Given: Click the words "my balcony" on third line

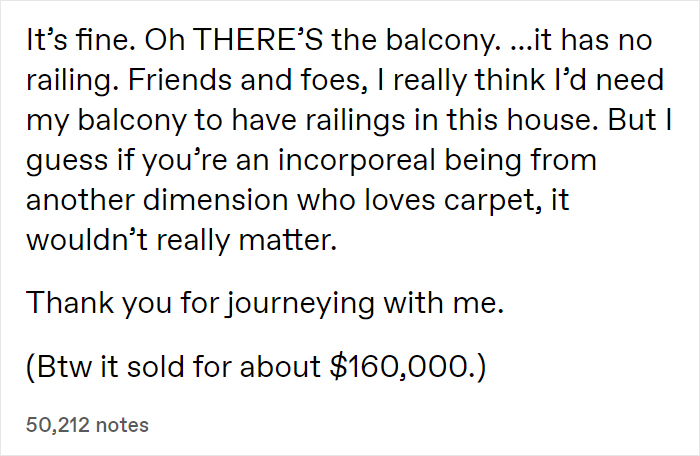Looking at the screenshot, I should [106, 121].
